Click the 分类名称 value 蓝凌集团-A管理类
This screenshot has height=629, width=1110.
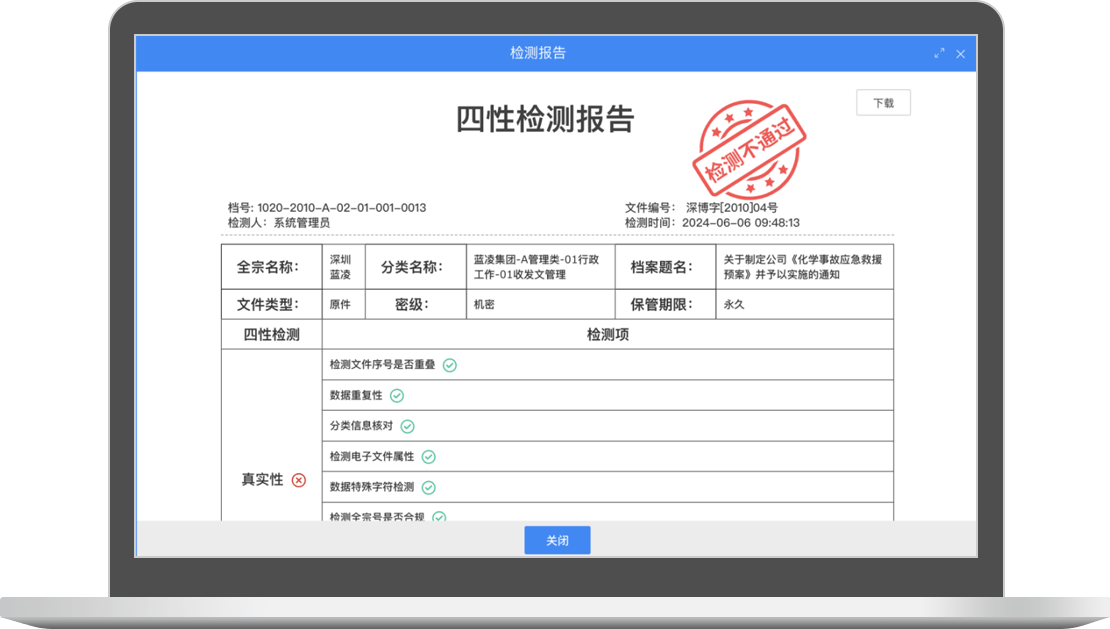(536, 267)
